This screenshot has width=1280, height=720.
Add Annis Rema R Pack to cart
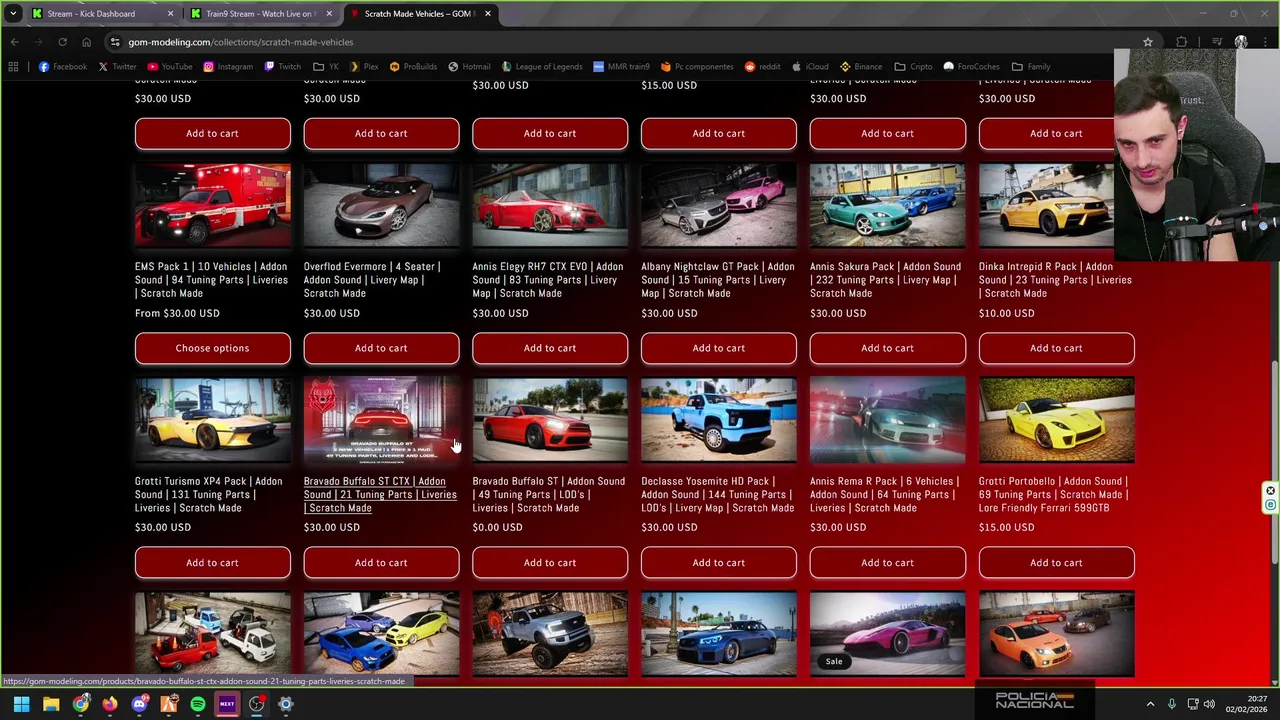(x=888, y=563)
